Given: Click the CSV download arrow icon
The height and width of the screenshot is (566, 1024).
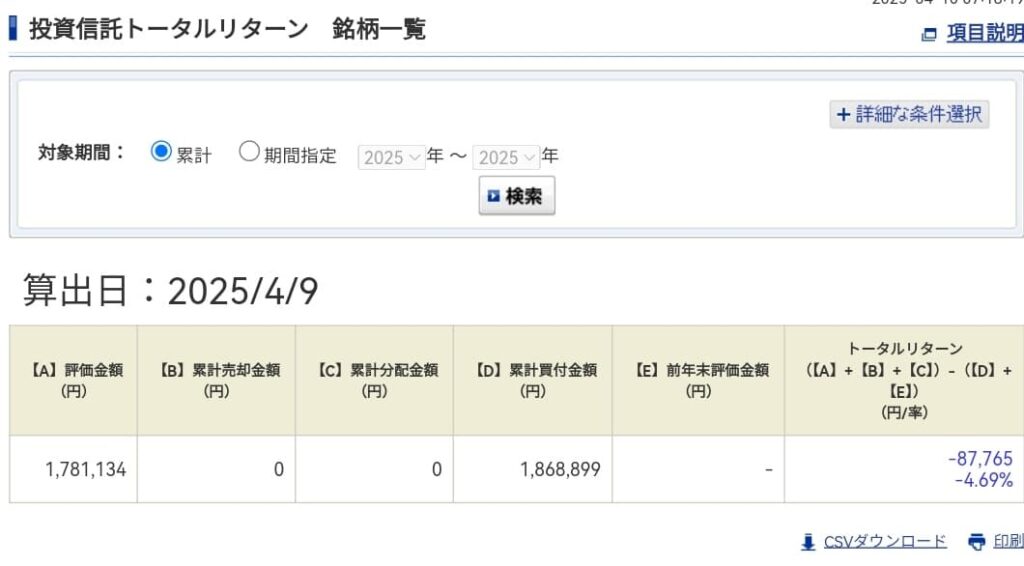Looking at the screenshot, I should coord(808,542).
